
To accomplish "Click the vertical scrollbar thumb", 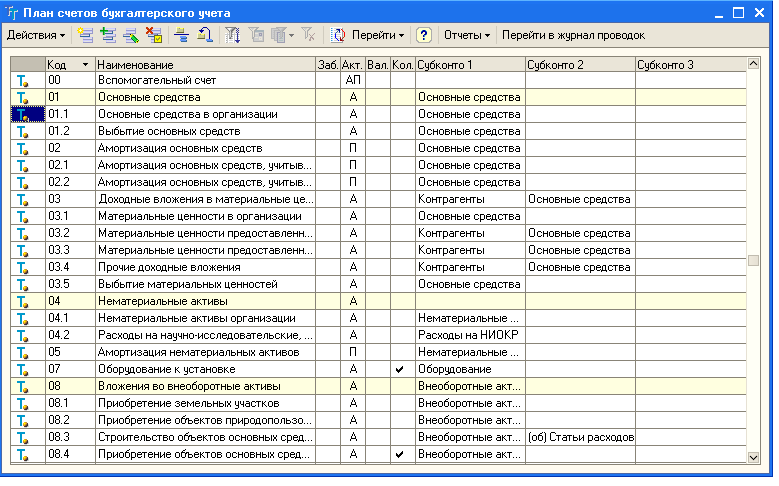I will tap(754, 260).
